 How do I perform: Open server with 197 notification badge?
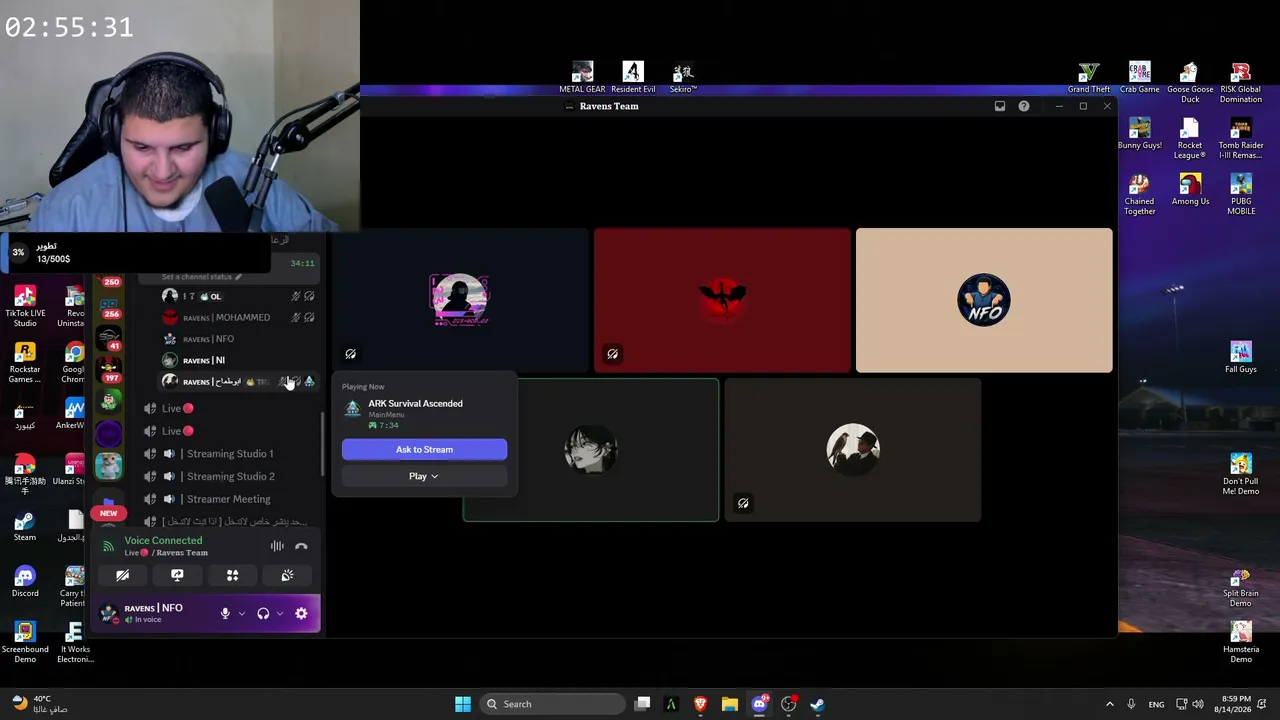pos(109,369)
